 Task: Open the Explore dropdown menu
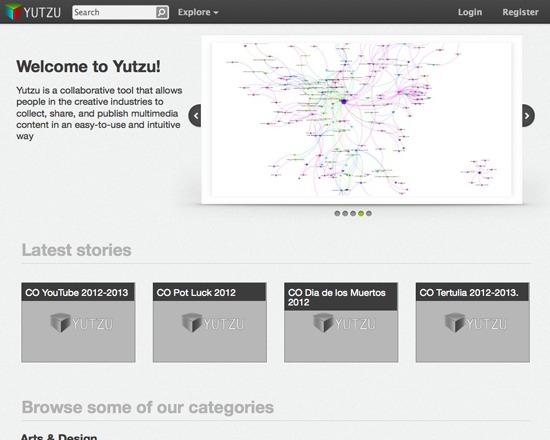(198, 12)
